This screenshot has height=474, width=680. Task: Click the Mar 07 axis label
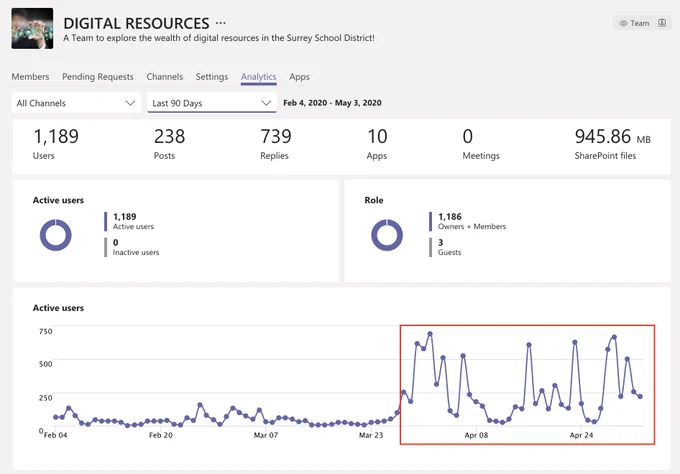266,435
